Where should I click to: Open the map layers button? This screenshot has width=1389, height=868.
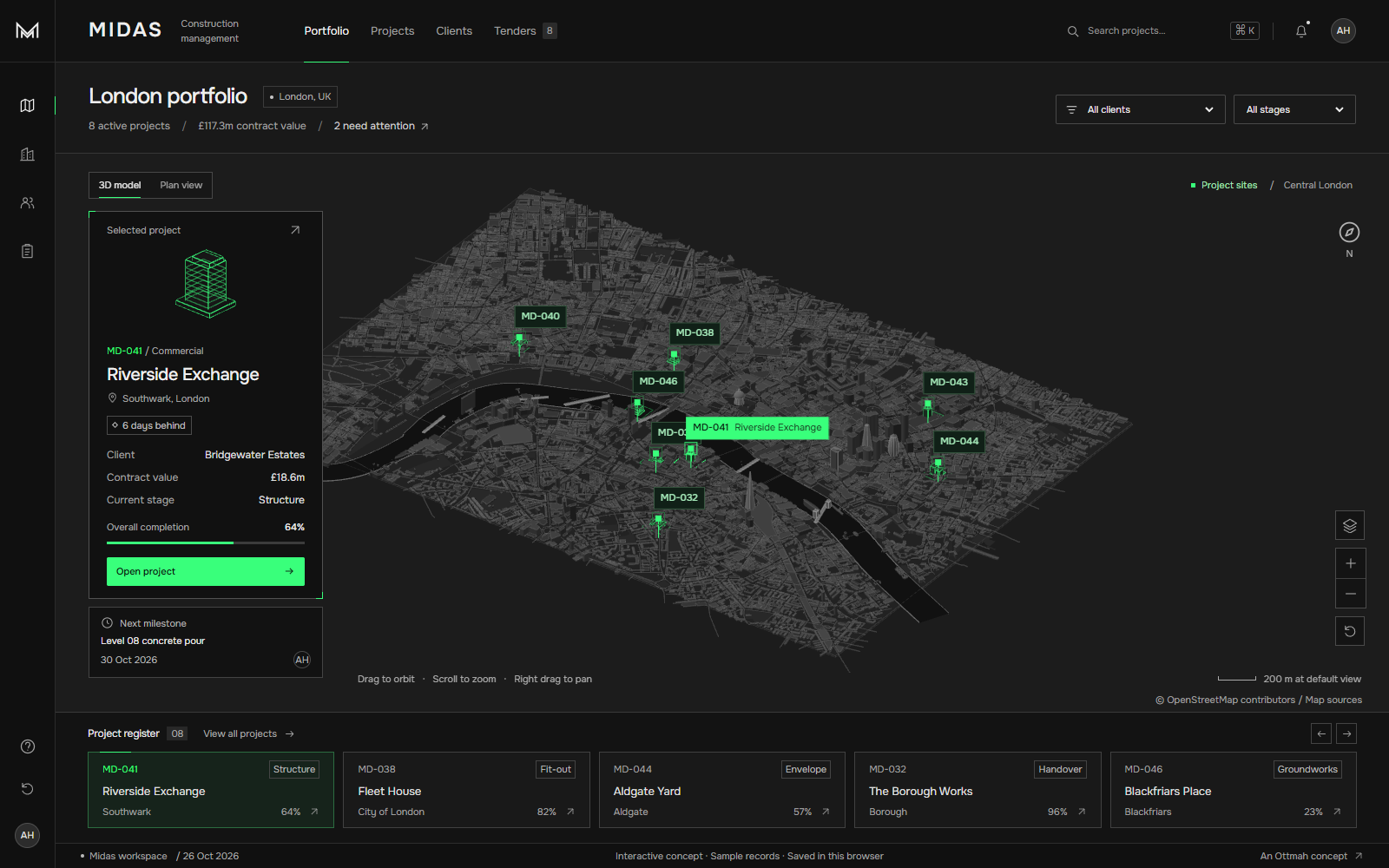[1350, 525]
